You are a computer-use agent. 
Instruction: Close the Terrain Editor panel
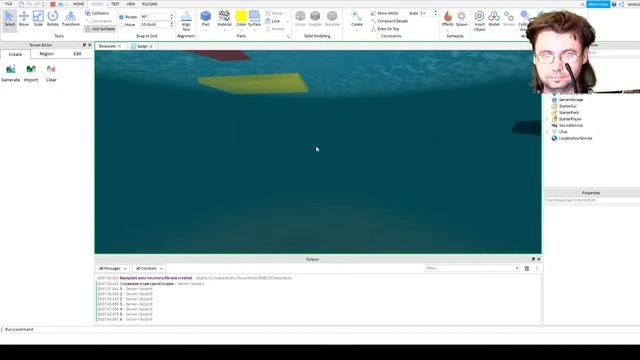coord(90,45)
